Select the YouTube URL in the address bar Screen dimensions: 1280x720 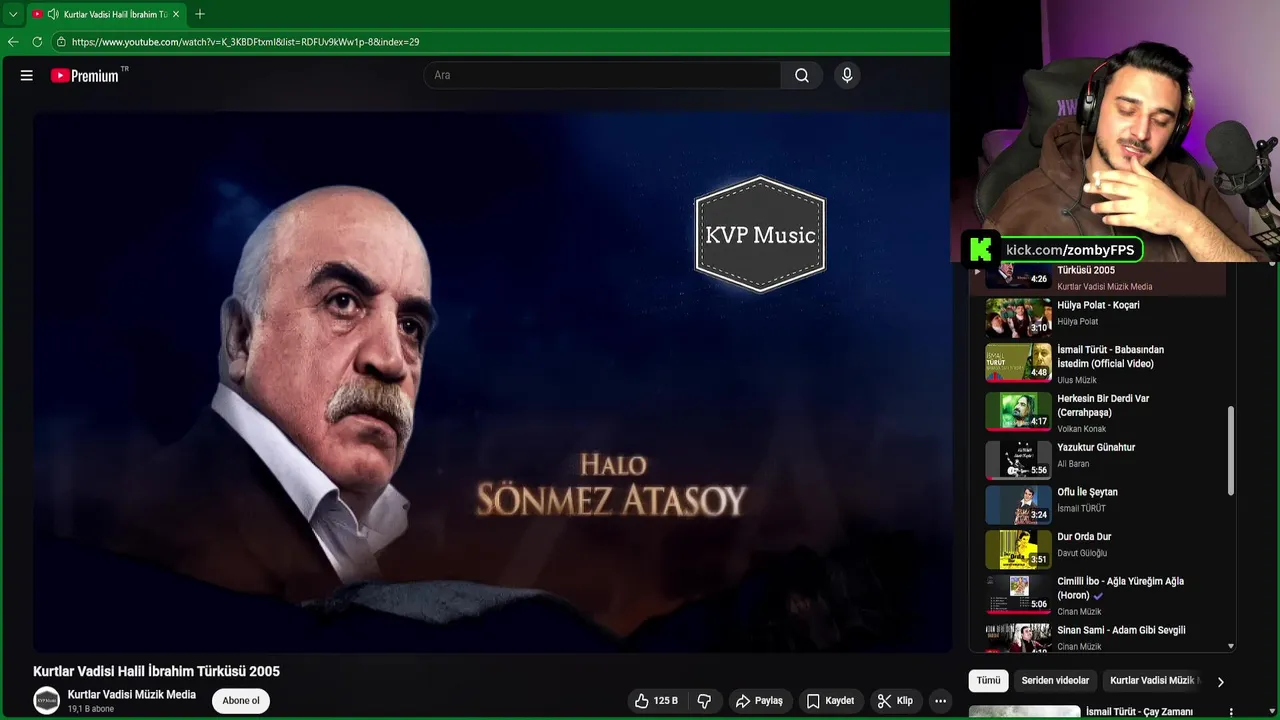coord(245,42)
